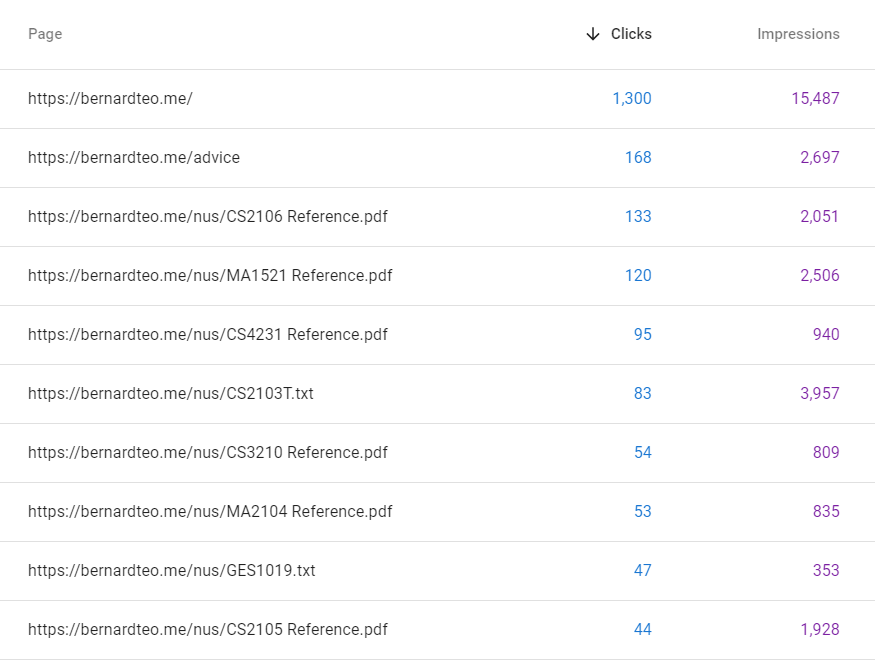Open the bernardteo.me/advice row

438,158
